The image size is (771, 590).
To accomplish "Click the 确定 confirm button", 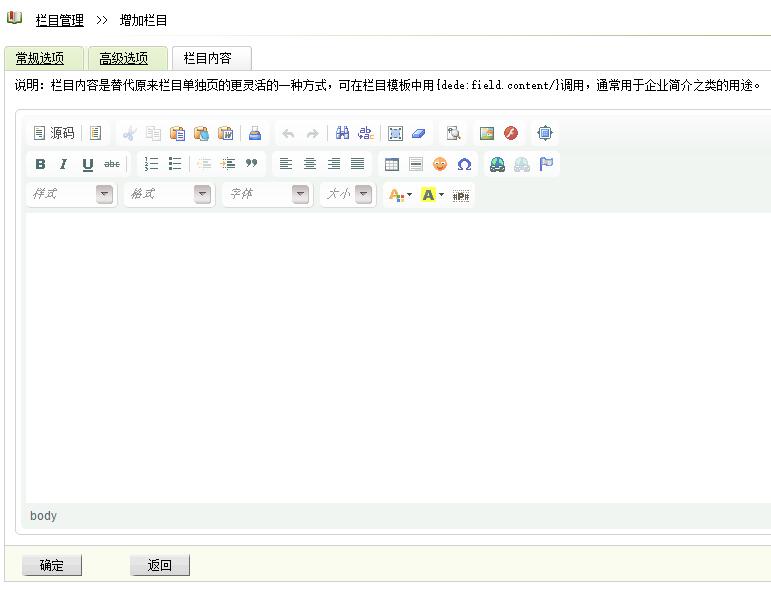I will (52, 565).
